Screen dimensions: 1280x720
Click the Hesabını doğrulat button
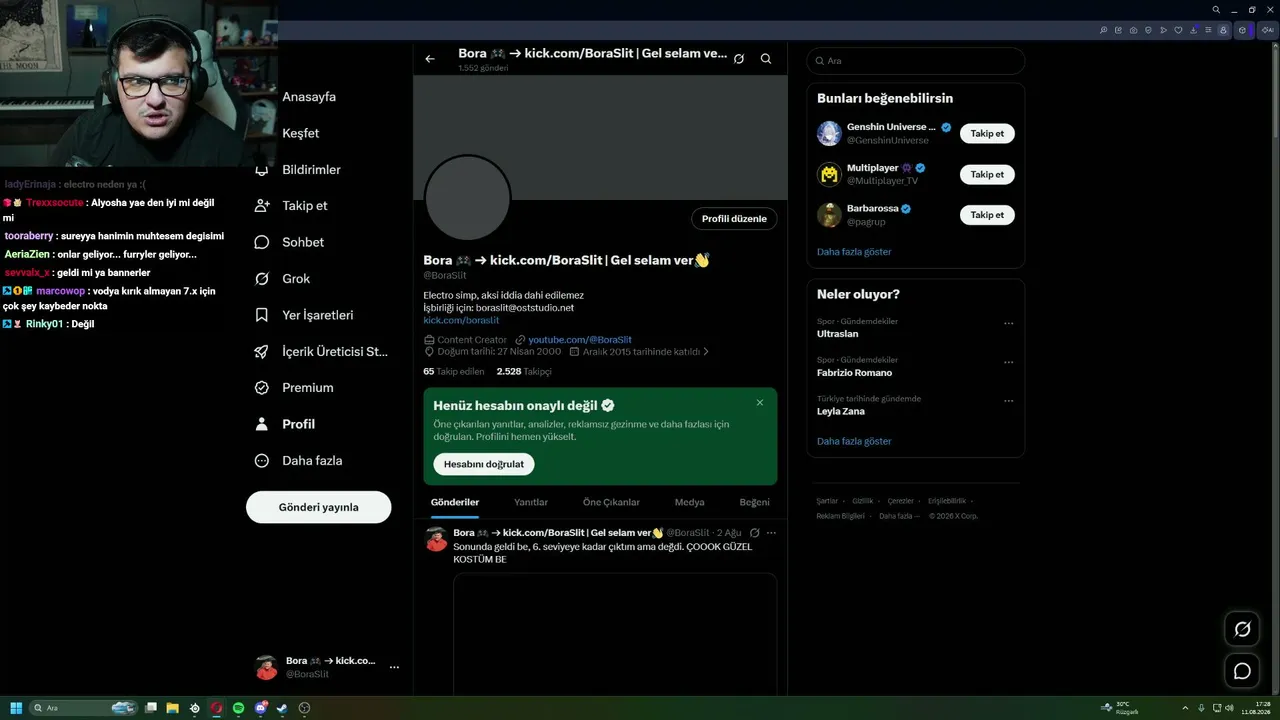coord(484,464)
